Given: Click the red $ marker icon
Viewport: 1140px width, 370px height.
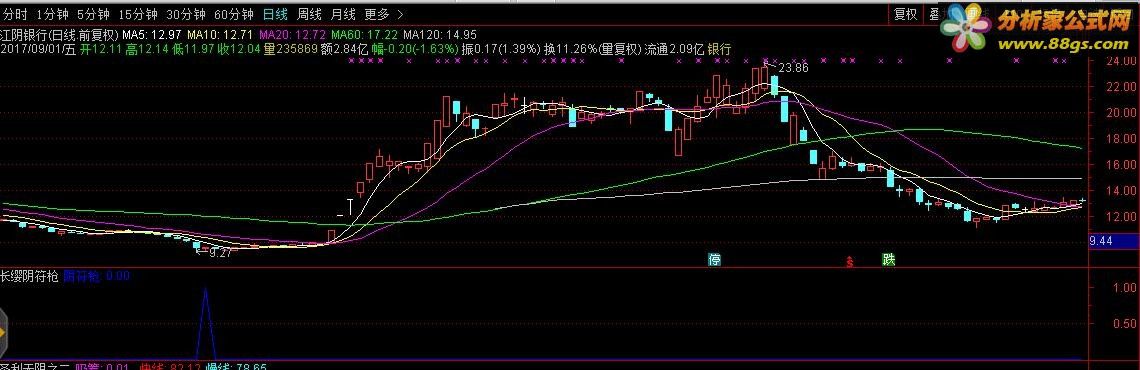Looking at the screenshot, I should [849, 261].
